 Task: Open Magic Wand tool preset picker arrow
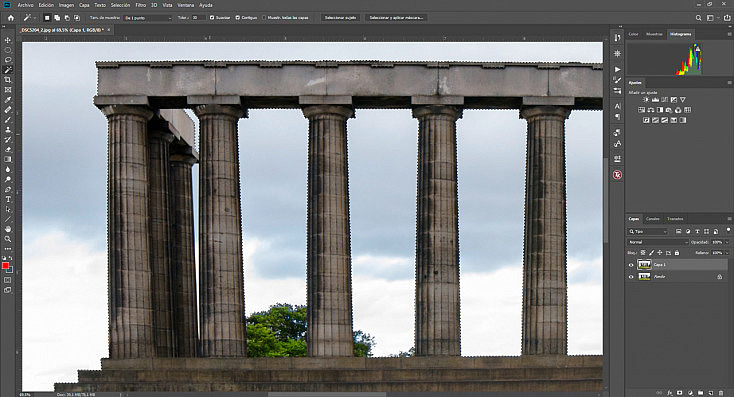pos(34,18)
